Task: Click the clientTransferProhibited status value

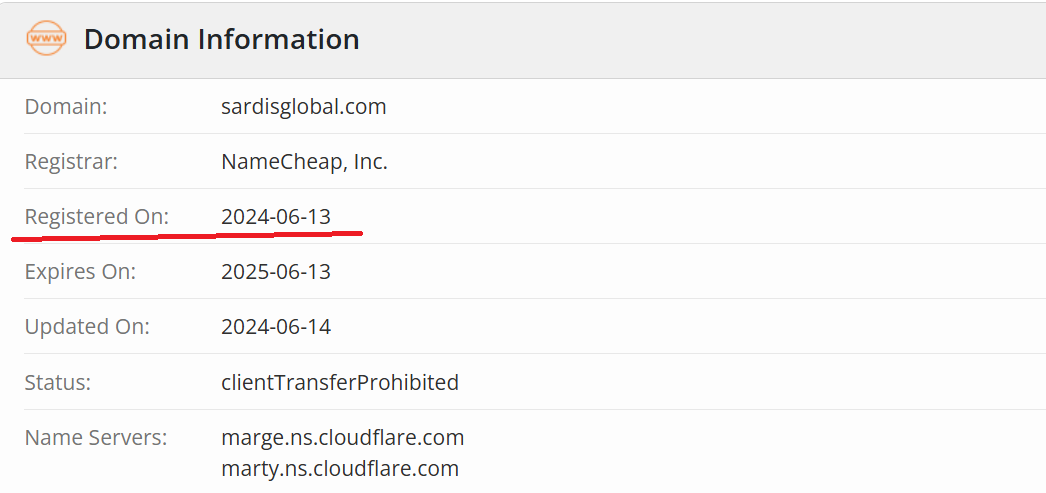Action: 340,381
